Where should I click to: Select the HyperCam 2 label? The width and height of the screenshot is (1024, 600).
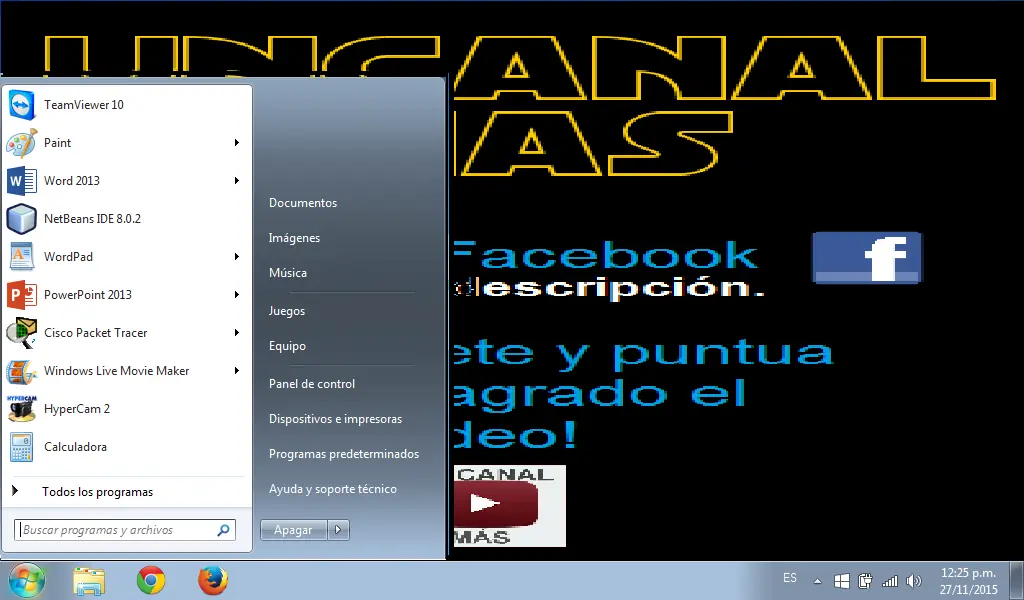pos(76,409)
